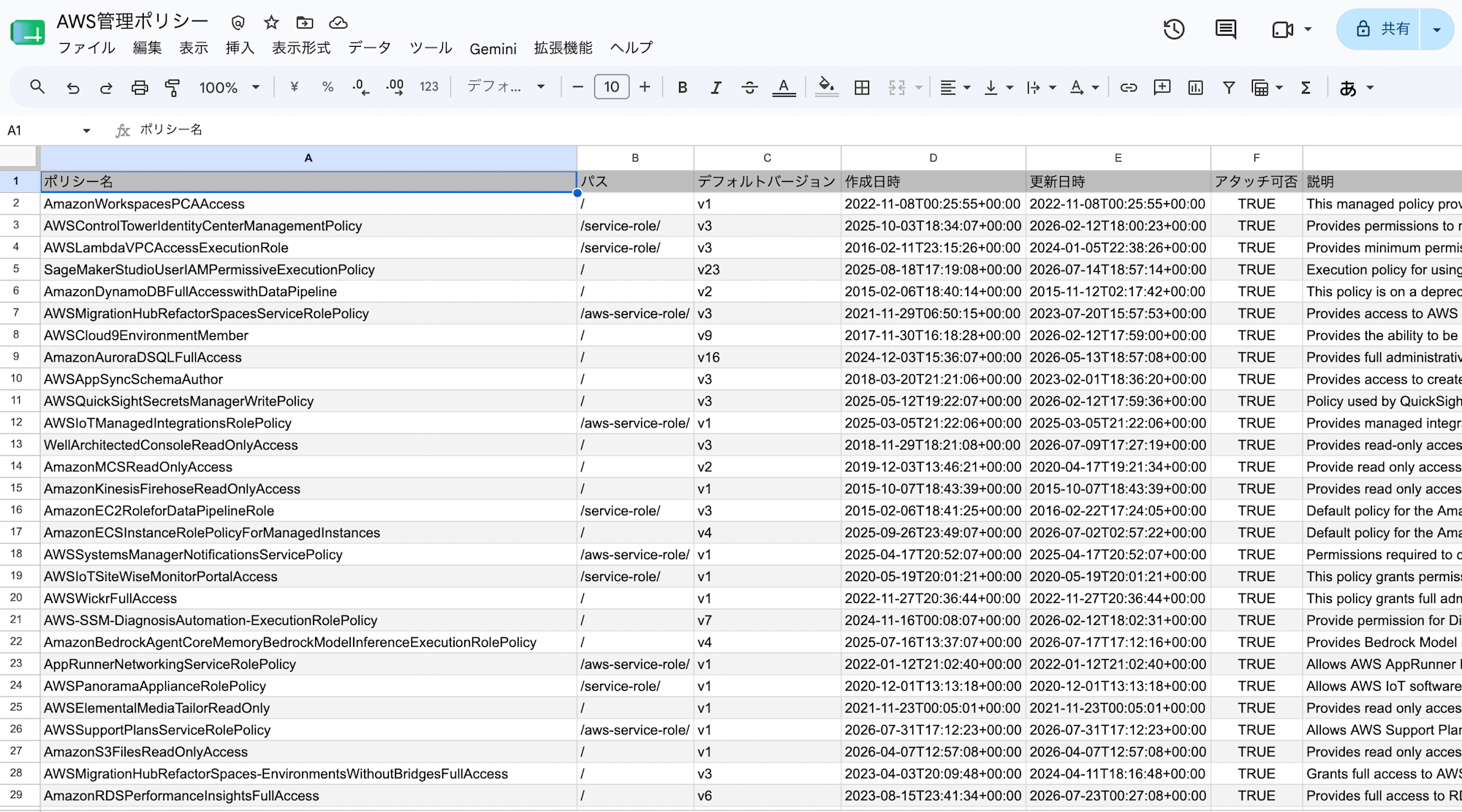Format as percent
Image resolution: width=1462 pixels, height=812 pixels.
pos(327,88)
